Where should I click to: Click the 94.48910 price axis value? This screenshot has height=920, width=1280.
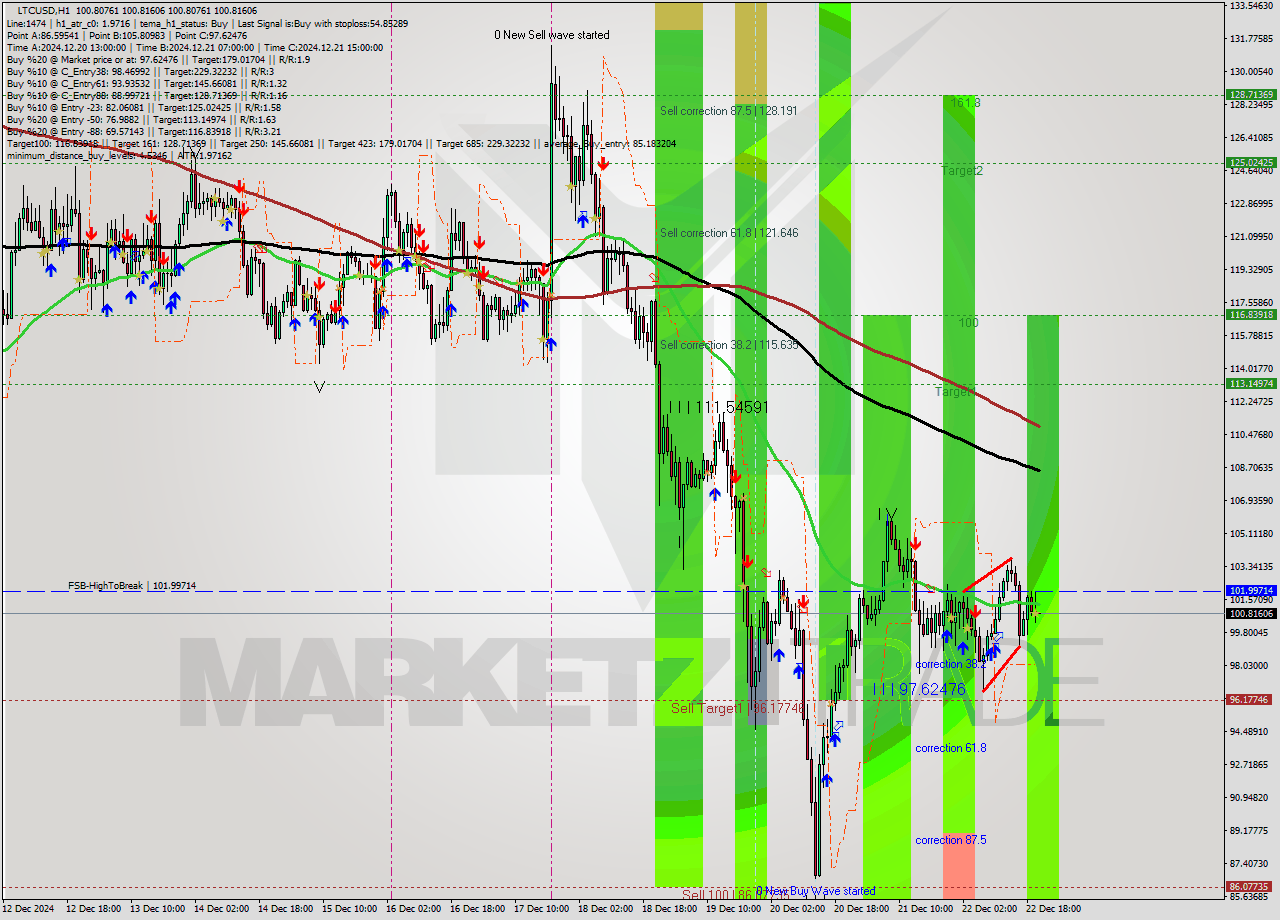pos(1251,732)
